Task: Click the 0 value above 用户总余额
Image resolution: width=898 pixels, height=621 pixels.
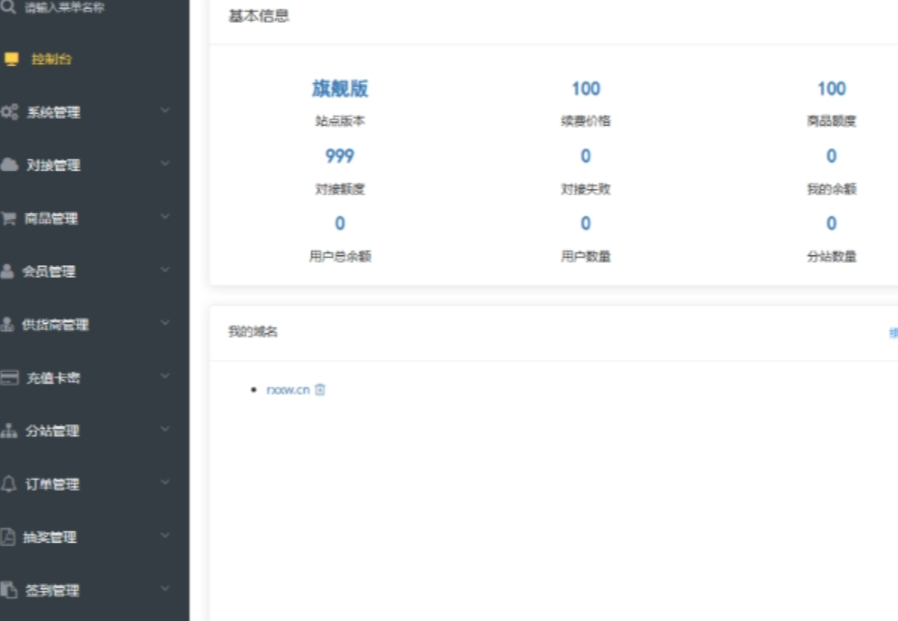Action: [x=340, y=223]
